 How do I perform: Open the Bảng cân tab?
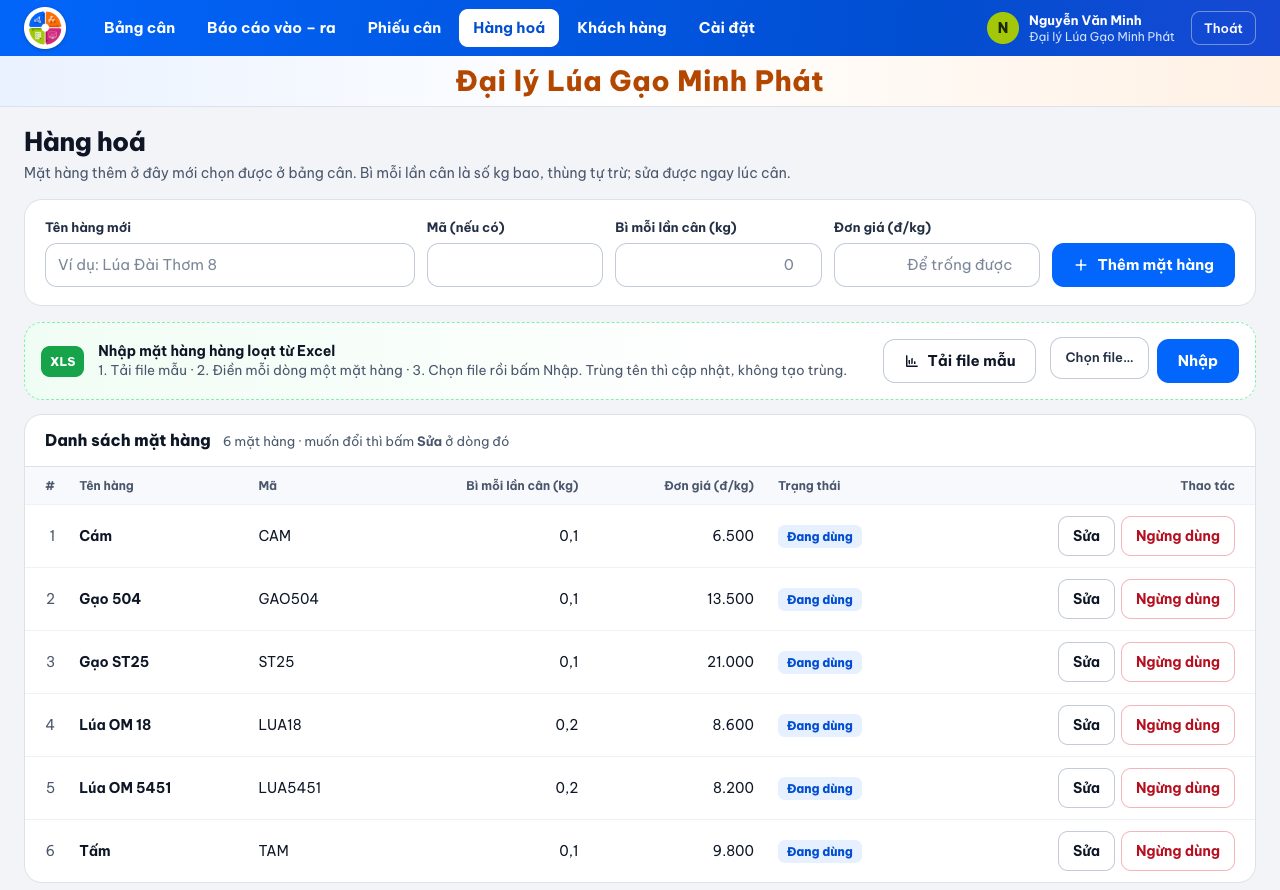[x=139, y=28]
